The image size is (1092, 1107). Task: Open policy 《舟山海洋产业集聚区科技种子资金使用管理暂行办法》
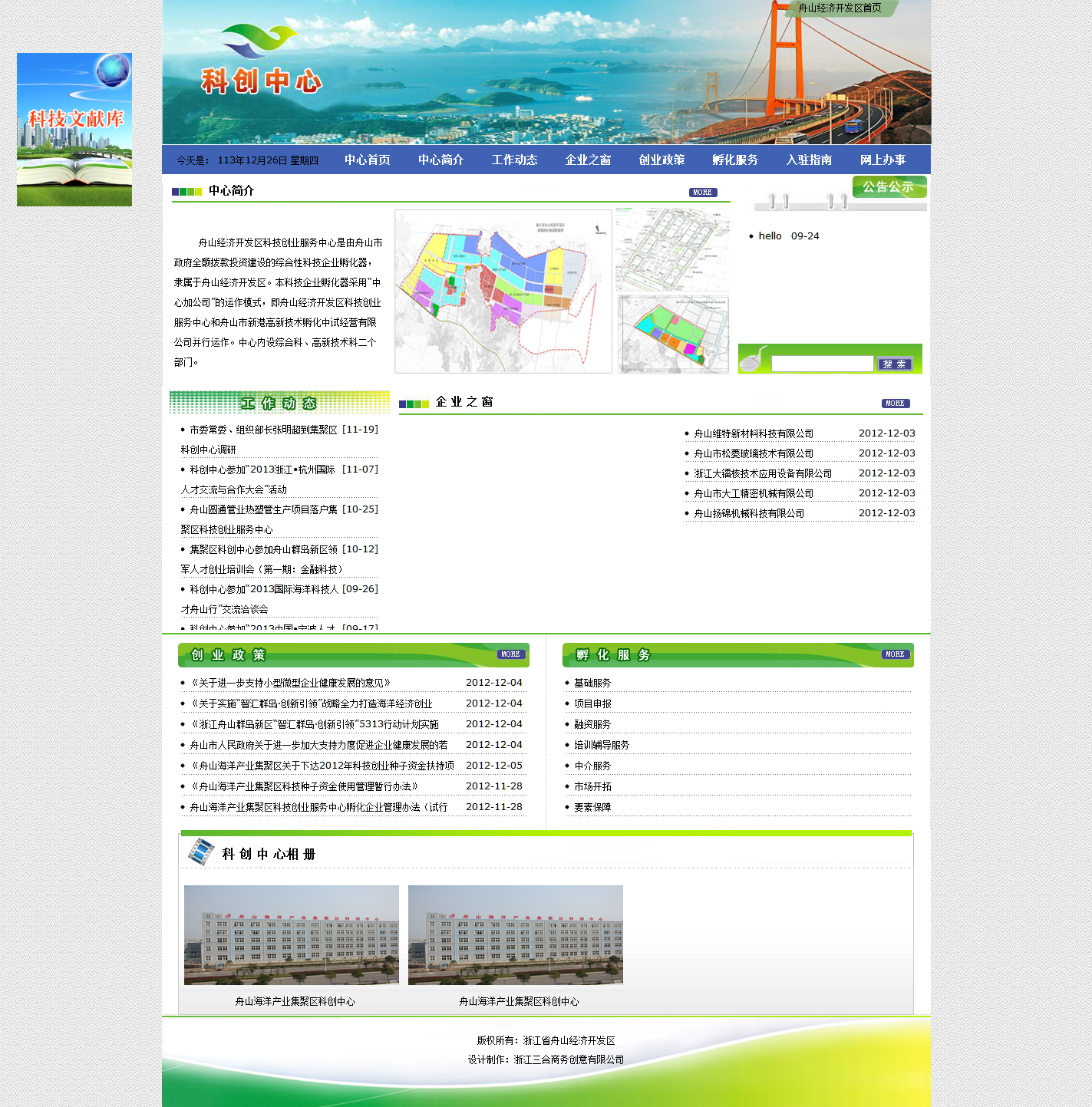[x=305, y=786]
